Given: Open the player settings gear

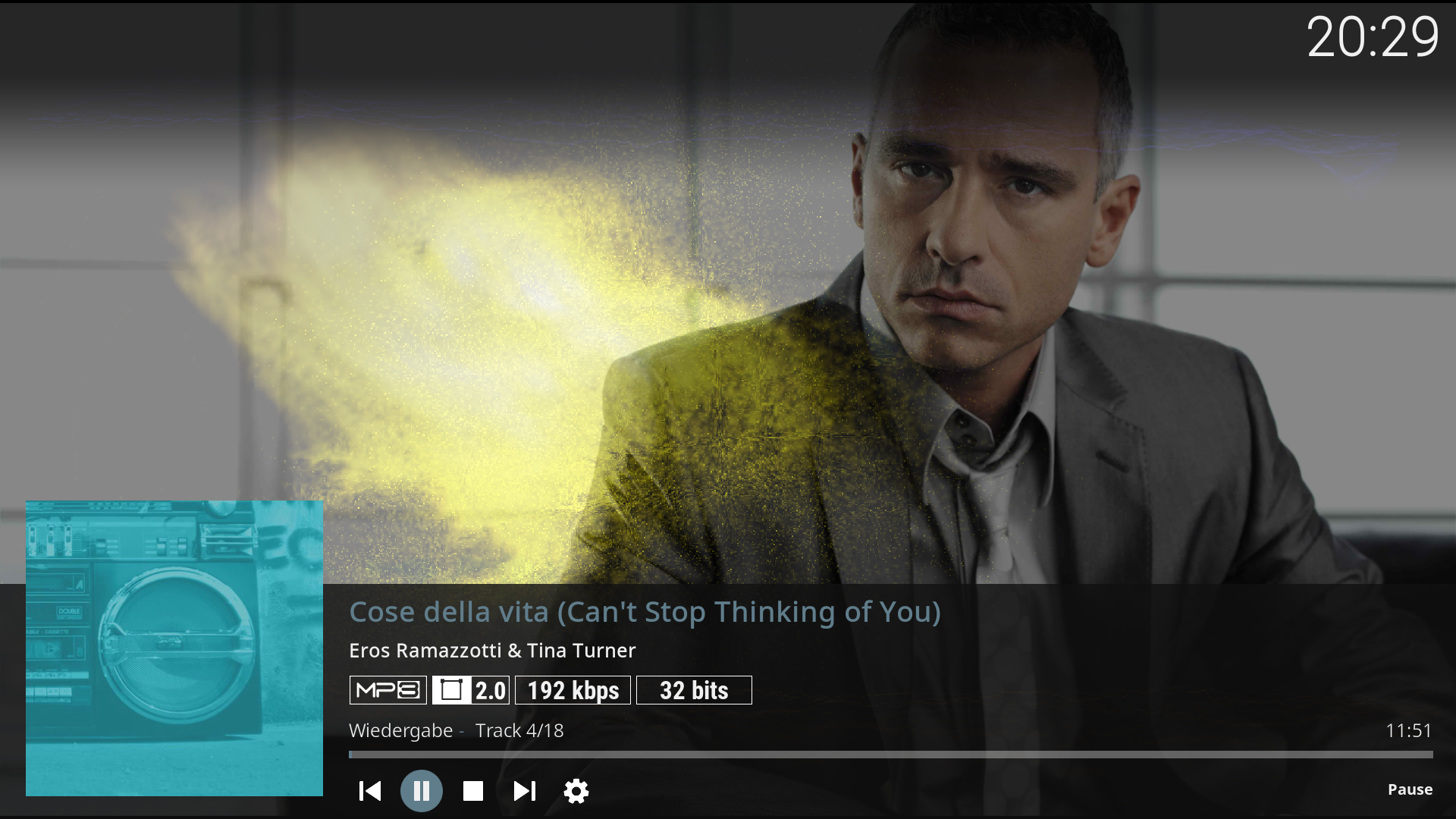Looking at the screenshot, I should [x=576, y=791].
